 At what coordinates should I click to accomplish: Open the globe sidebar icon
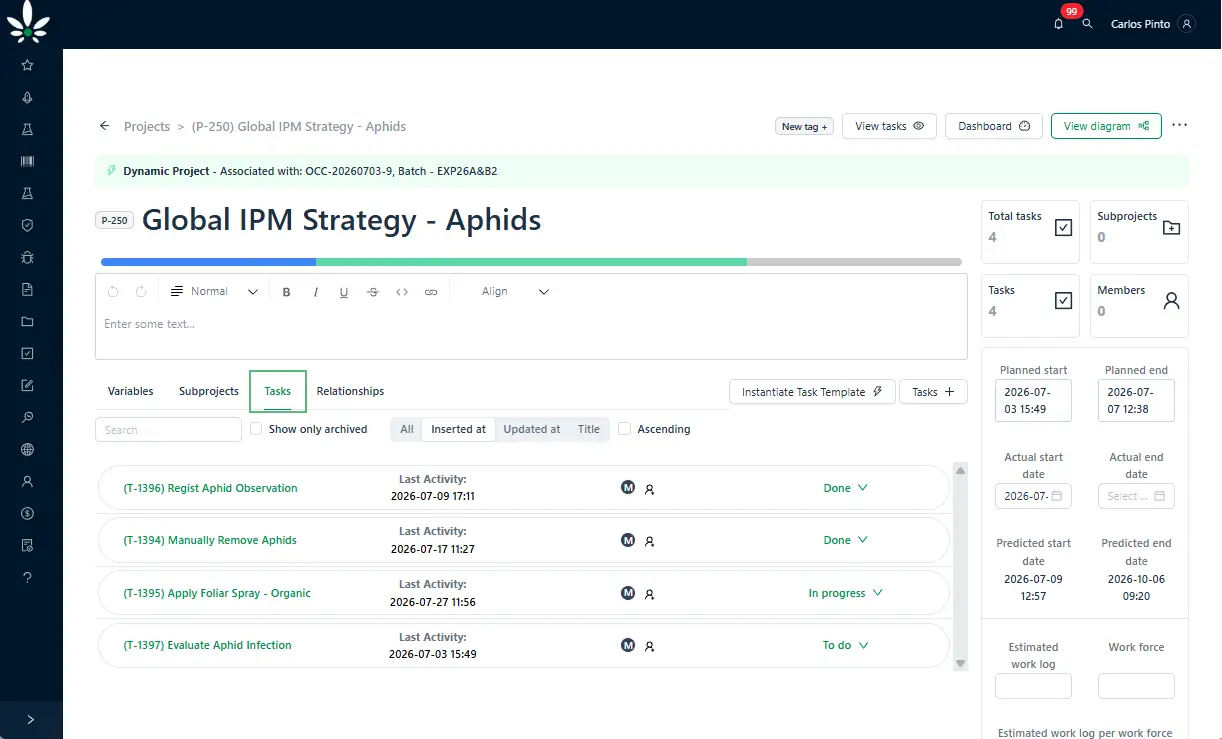27,449
